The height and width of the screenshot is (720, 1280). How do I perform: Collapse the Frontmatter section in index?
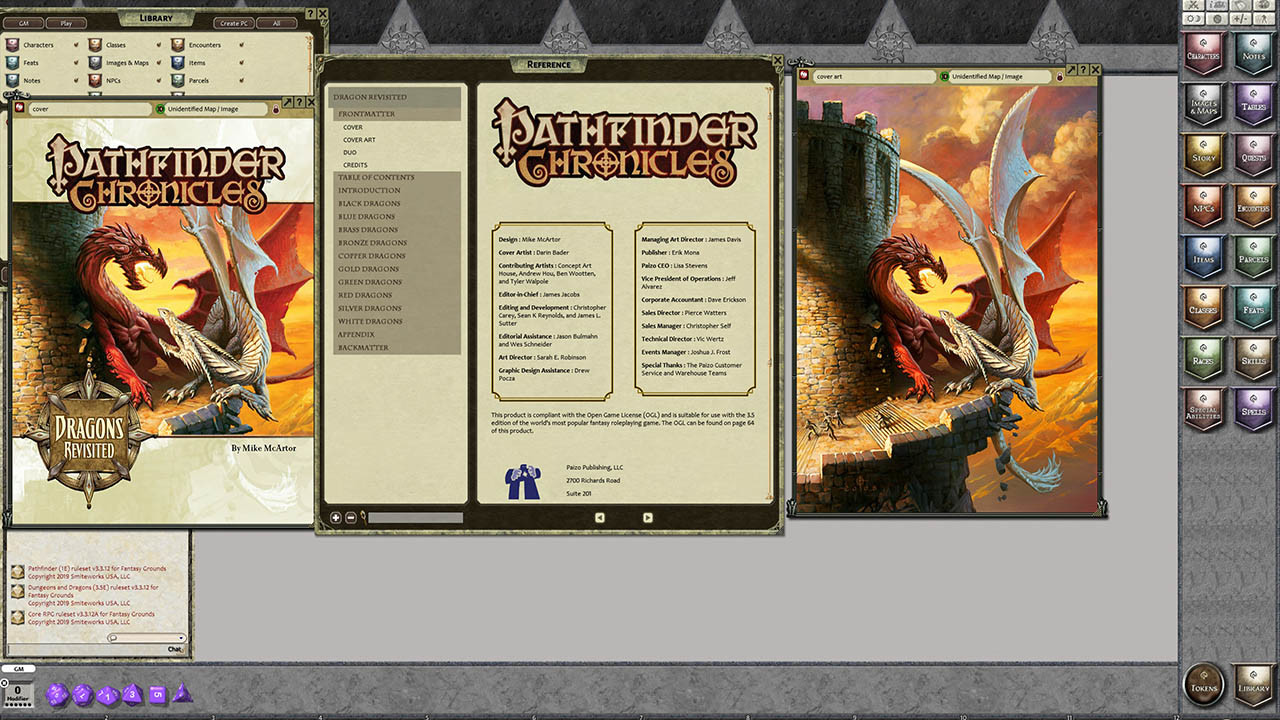(x=366, y=114)
